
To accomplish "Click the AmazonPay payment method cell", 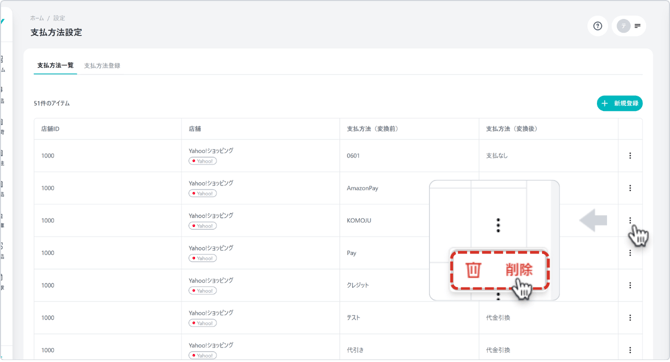I will 362,188.
